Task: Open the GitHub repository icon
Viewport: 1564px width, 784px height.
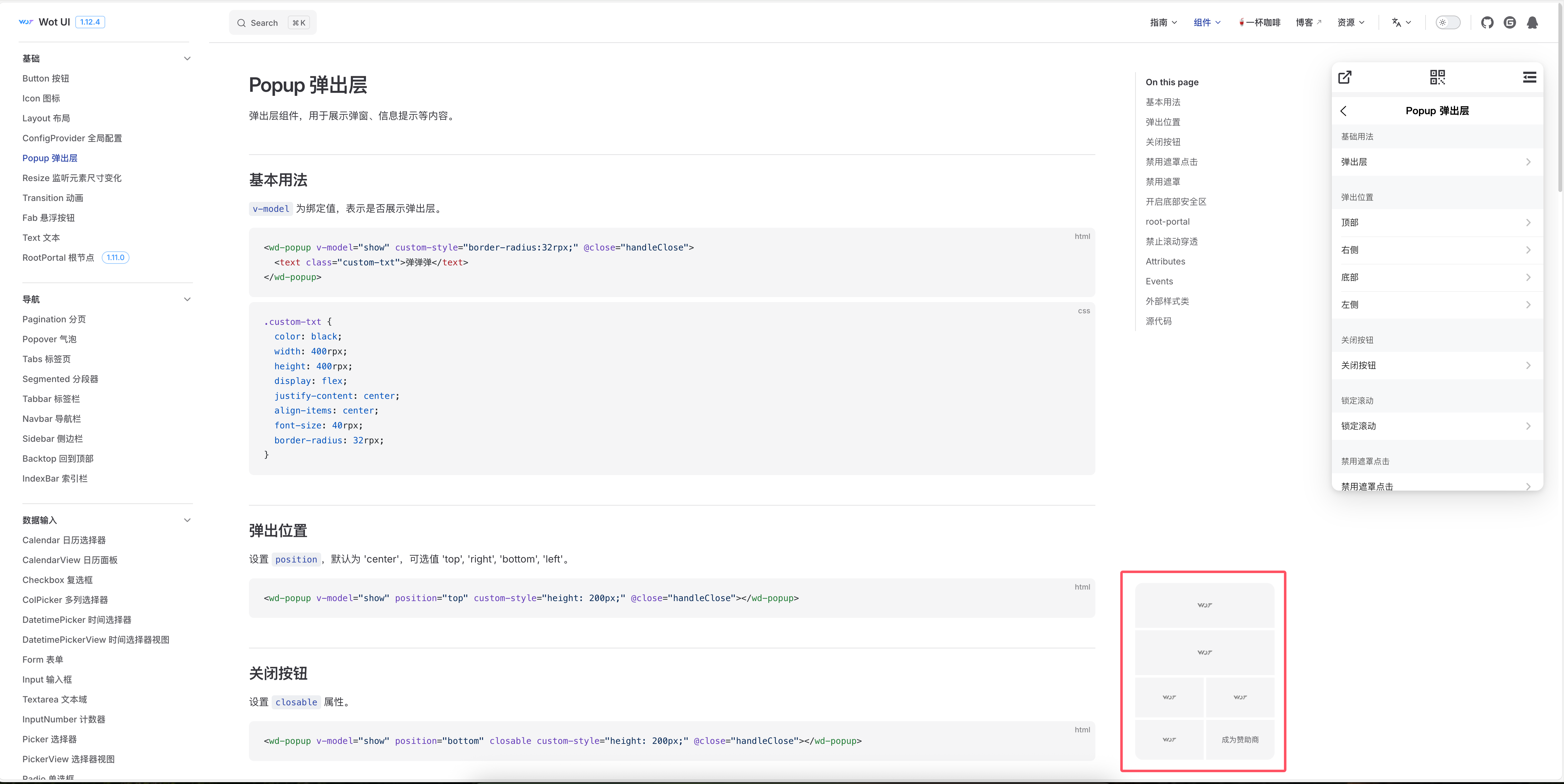Action: (x=1487, y=22)
